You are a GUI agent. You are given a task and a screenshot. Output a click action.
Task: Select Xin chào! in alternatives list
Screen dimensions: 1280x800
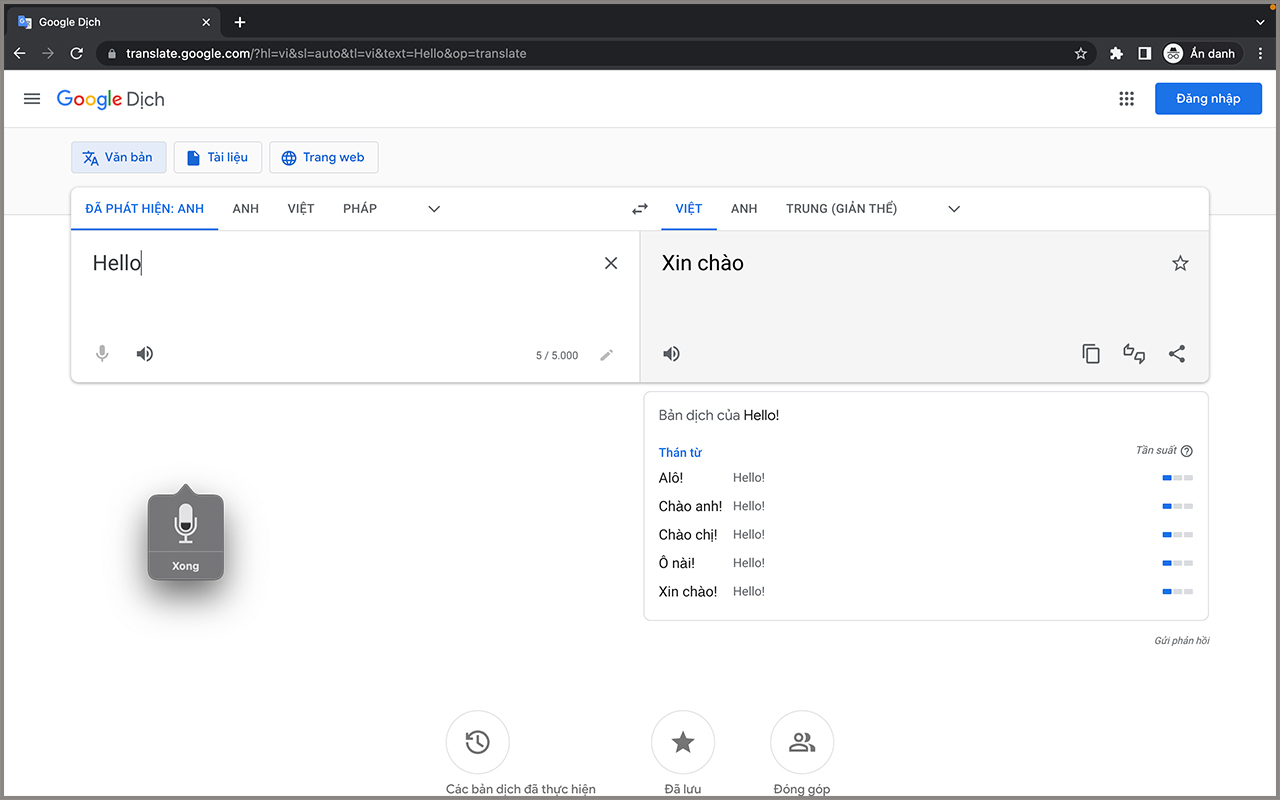(688, 591)
